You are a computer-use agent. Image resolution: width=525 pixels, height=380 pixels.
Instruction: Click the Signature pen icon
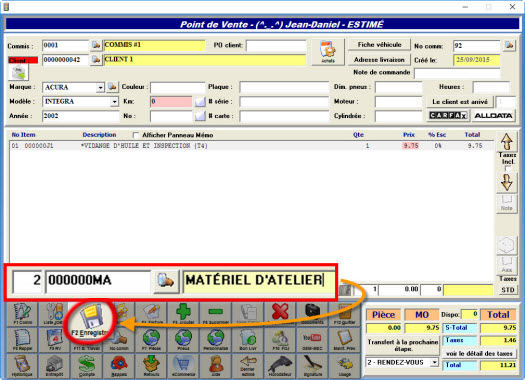click(x=312, y=366)
